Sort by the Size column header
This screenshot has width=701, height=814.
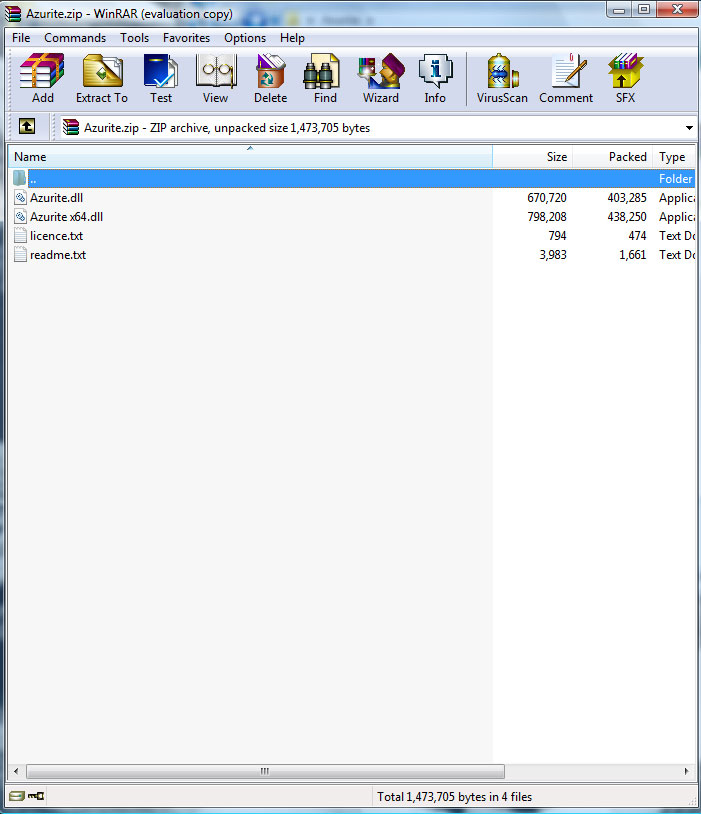(x=532, y=157)
